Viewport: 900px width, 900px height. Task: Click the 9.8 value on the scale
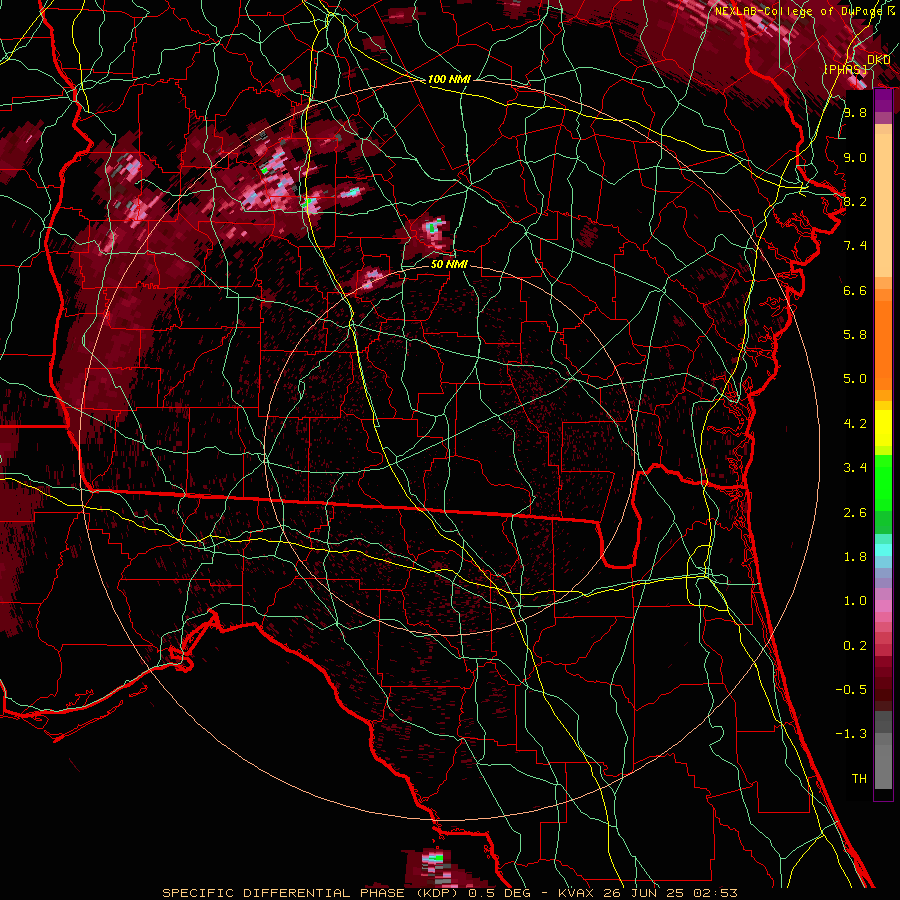pos(855,112)
